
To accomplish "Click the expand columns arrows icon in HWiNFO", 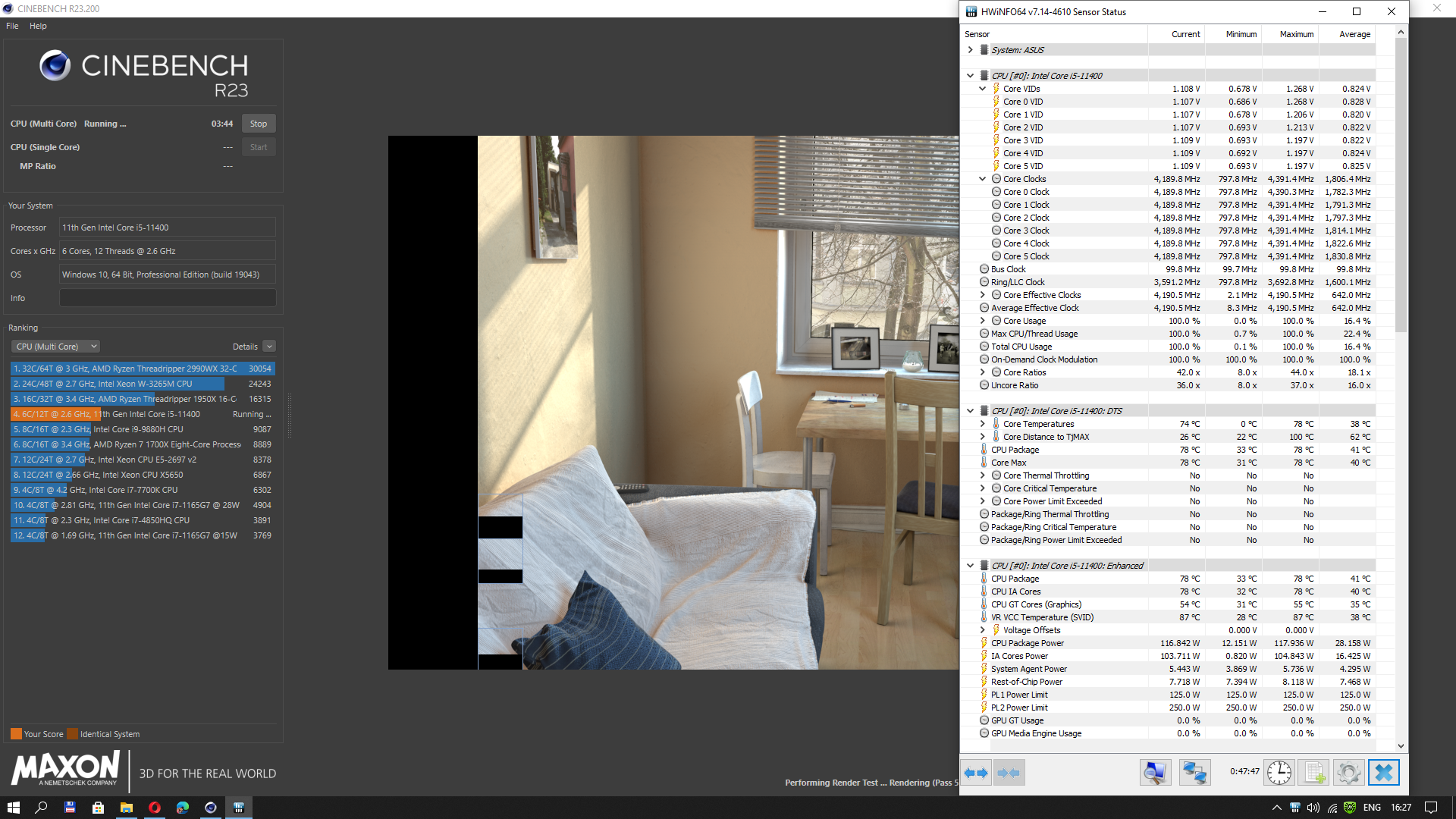I will pos(976,773).
